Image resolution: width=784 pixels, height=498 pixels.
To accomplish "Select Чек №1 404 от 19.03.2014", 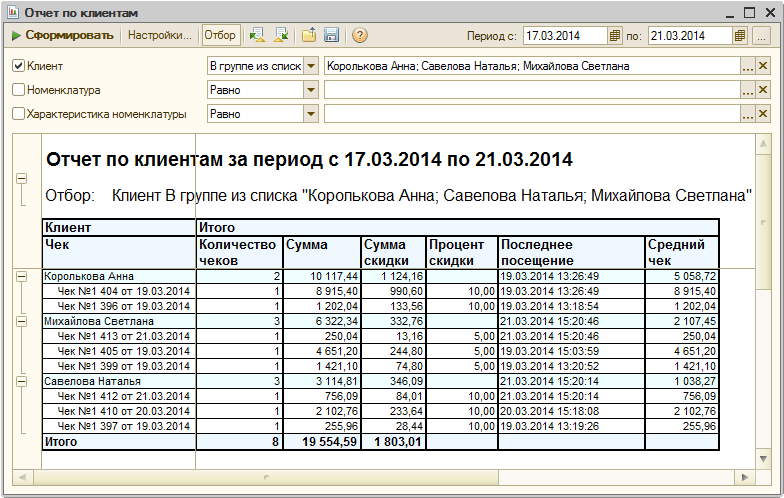I will [124, 291].
